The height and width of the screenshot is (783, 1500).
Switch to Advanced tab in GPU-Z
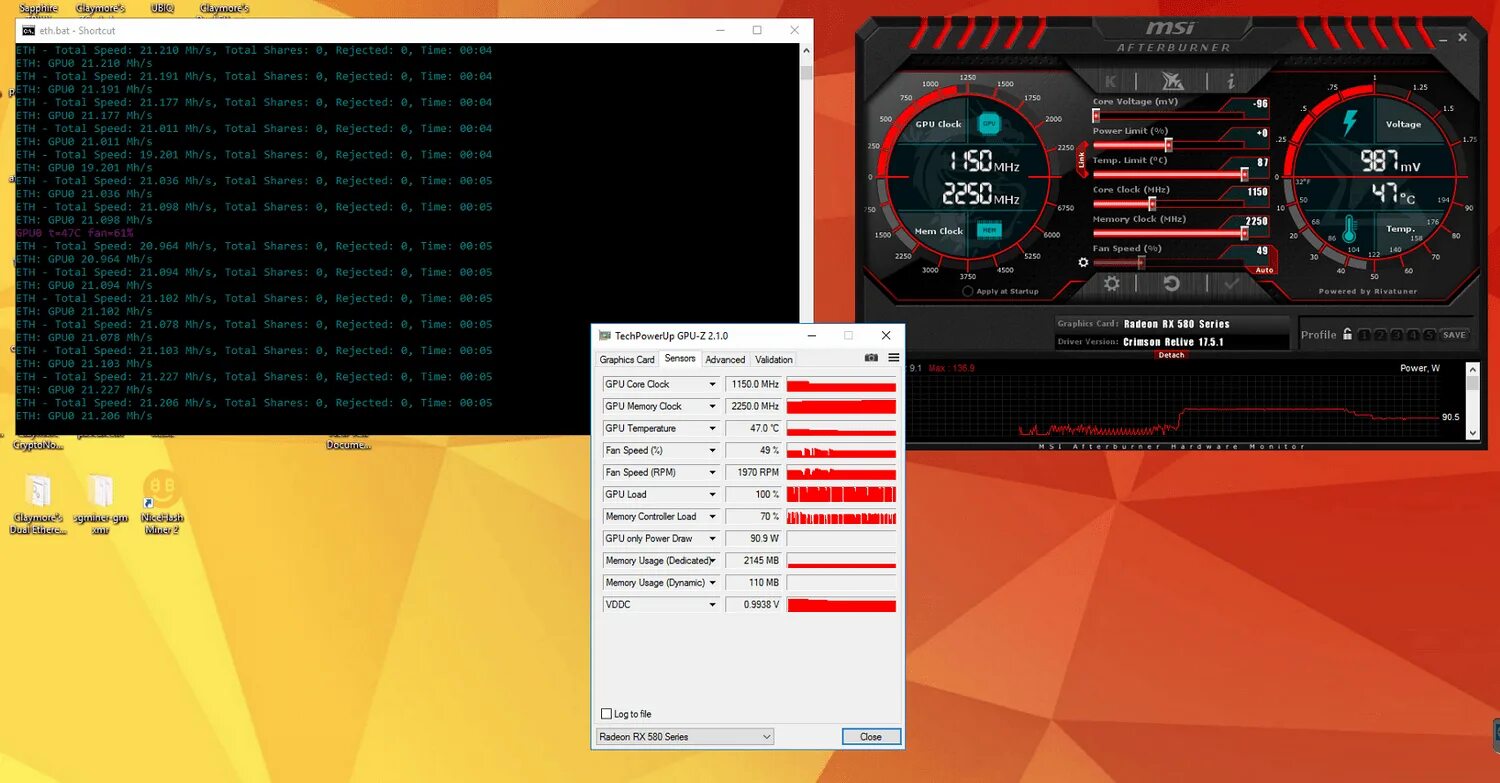point(725,360)
